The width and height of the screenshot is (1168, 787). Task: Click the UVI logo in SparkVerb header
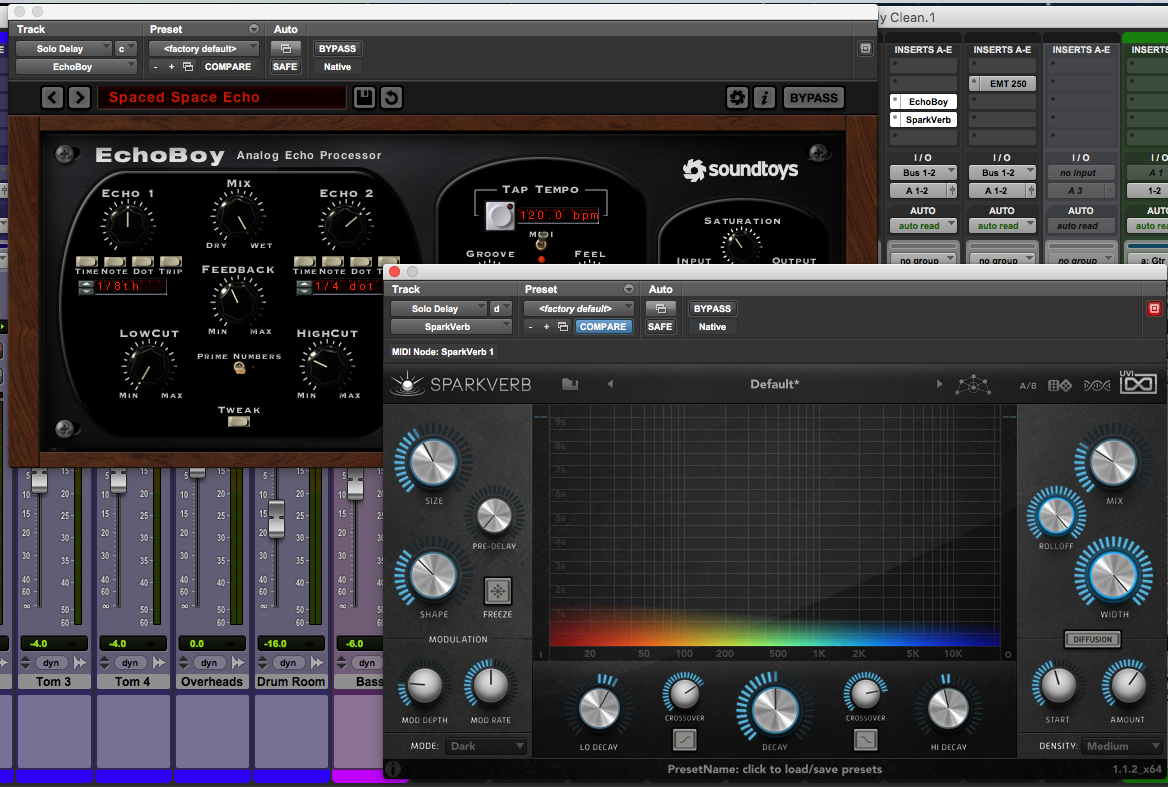point(1138,383)
